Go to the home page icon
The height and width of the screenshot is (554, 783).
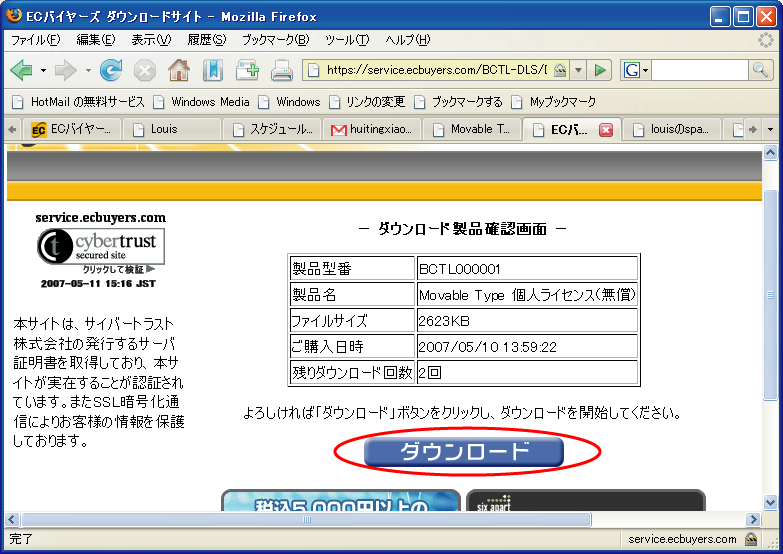pyautogui.click(x=179, y=70)
